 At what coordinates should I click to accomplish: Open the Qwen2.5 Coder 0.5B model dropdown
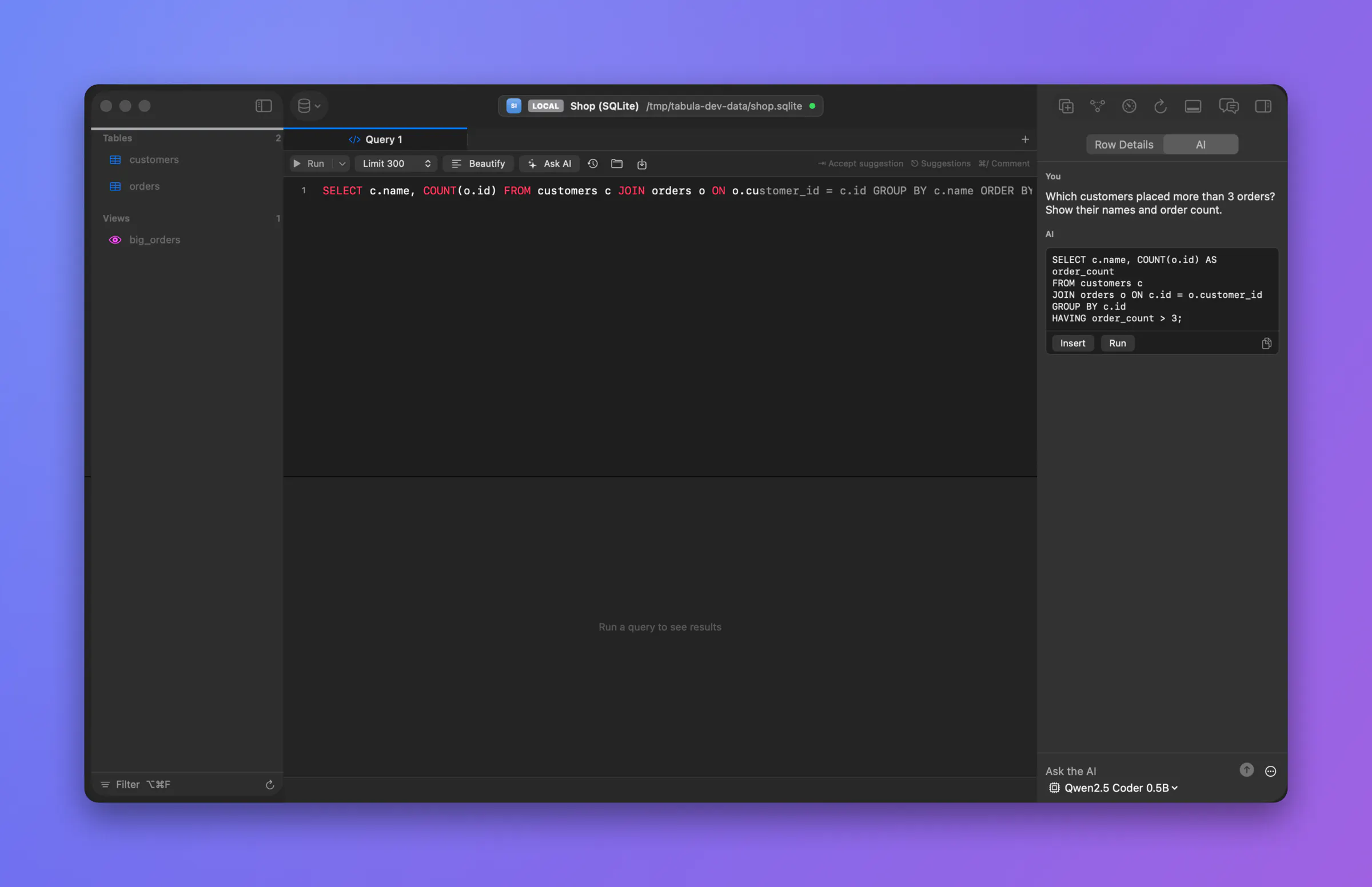tap(1113, 788)
